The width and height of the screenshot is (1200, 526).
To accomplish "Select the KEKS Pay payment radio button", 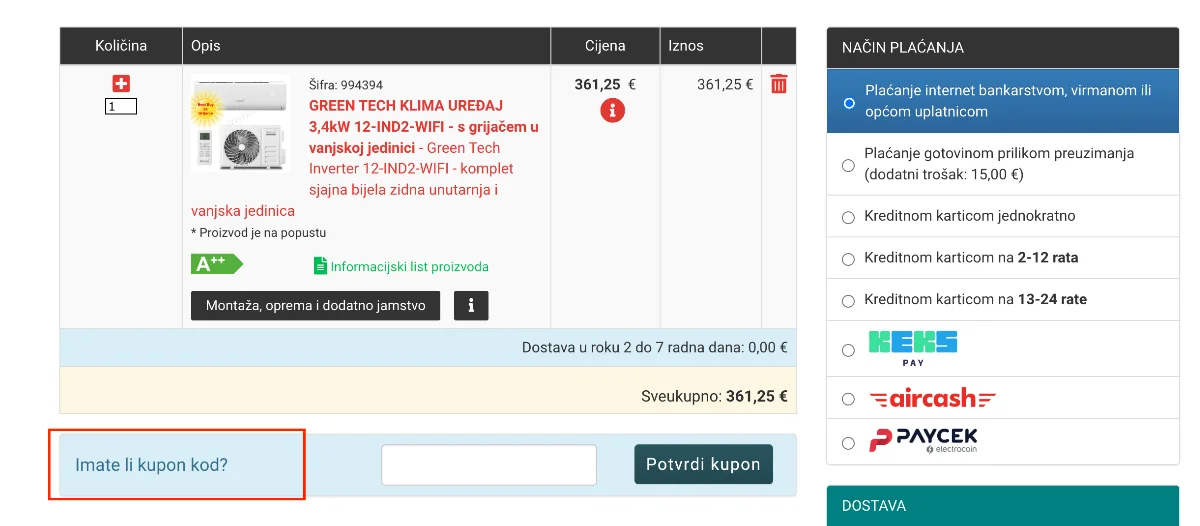I will (849, 350).
